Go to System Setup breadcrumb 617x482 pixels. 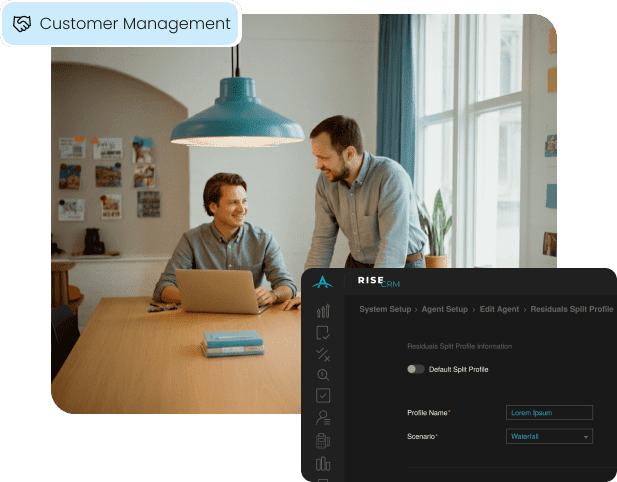[384, 309]
